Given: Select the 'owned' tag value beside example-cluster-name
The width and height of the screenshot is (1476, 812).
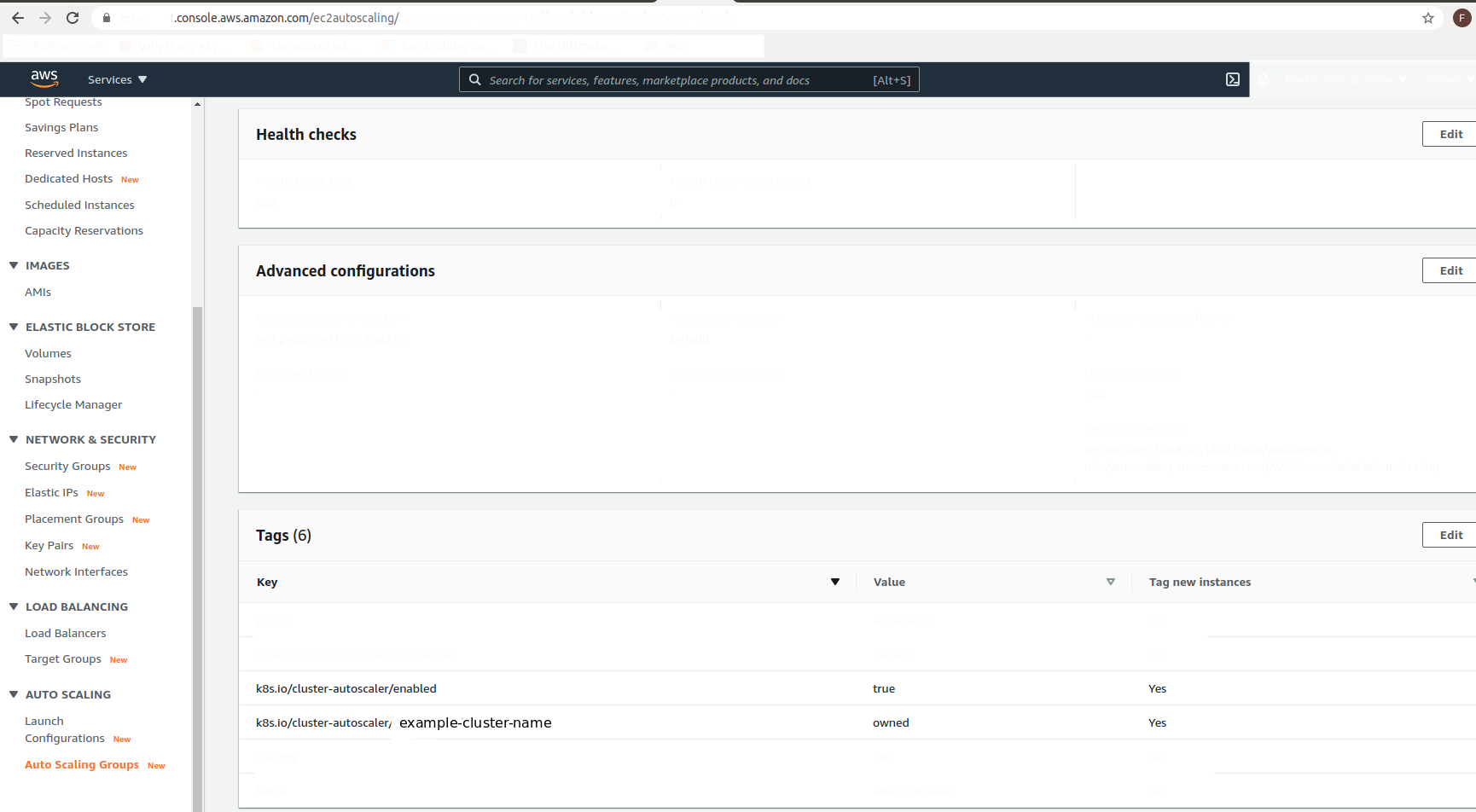Looking at the screenshot, I should 891,722.
